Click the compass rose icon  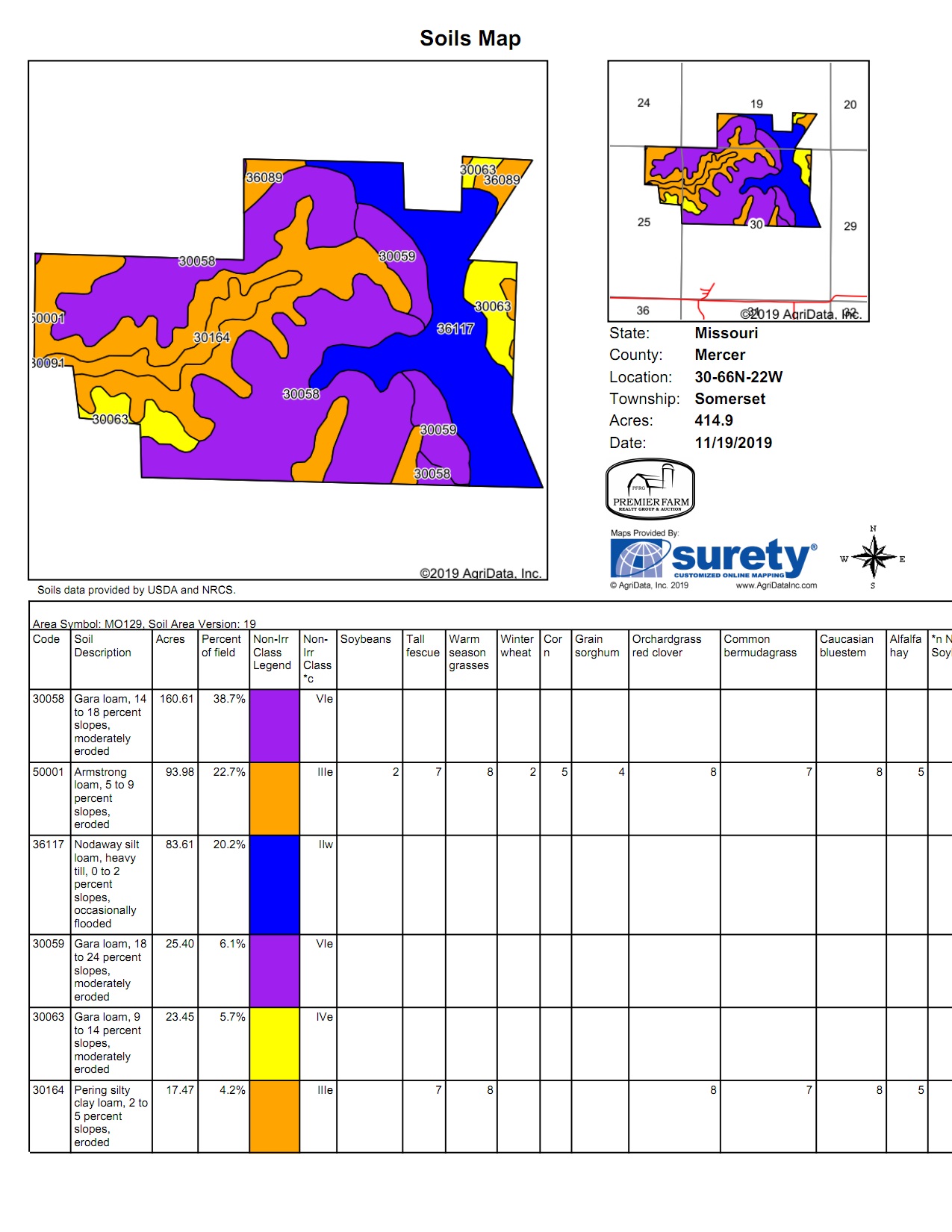873,558
